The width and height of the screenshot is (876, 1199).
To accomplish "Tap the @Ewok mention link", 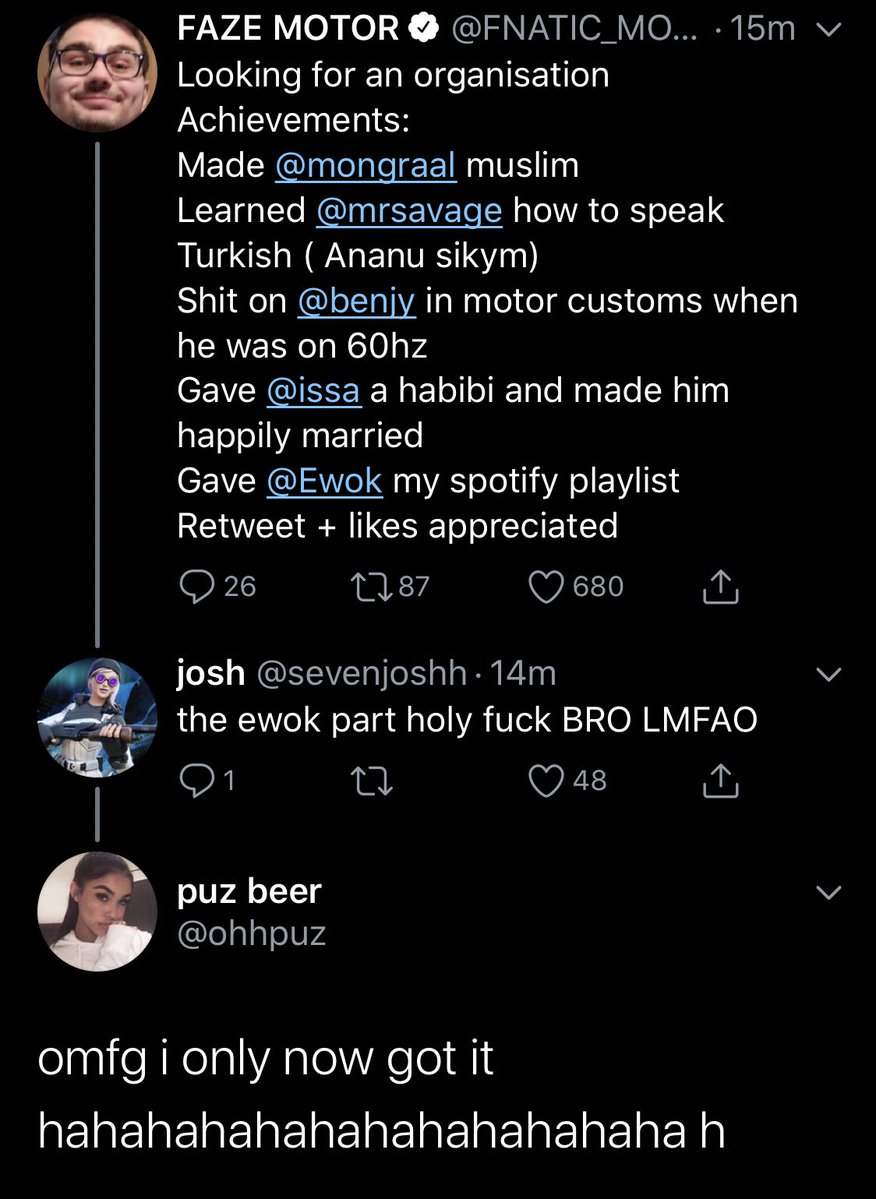I will pos(324,481).
